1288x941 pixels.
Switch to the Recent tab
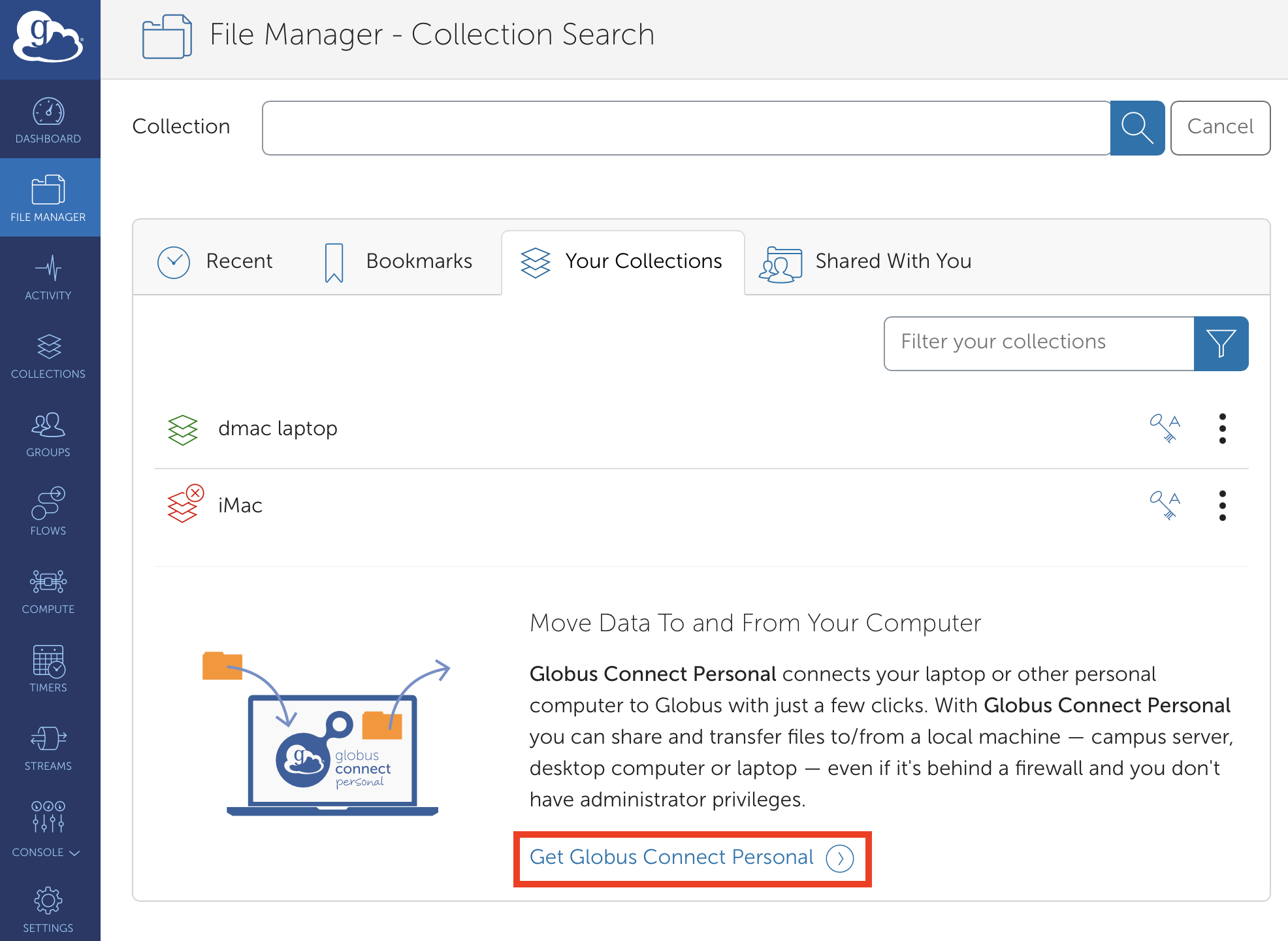216,261
